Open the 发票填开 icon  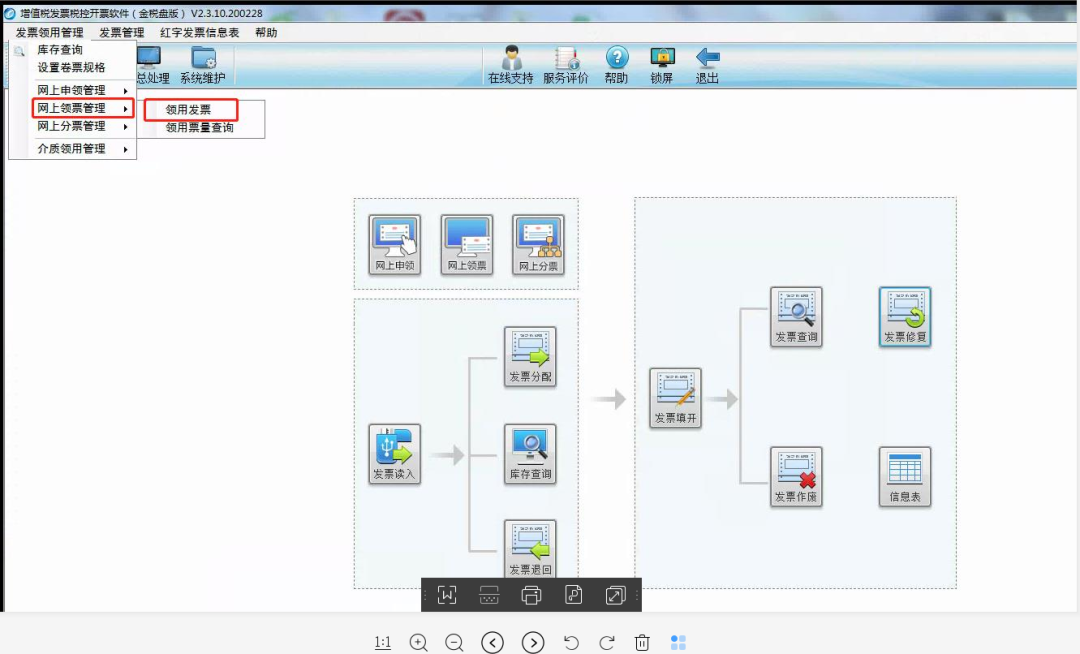pyautogui.click(x=676, y=398)
